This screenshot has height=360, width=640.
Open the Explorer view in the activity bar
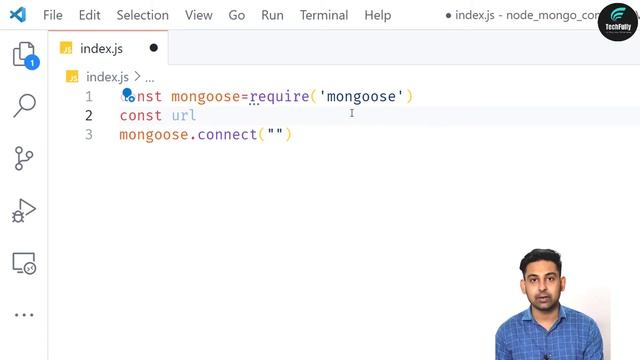(24, 55)
